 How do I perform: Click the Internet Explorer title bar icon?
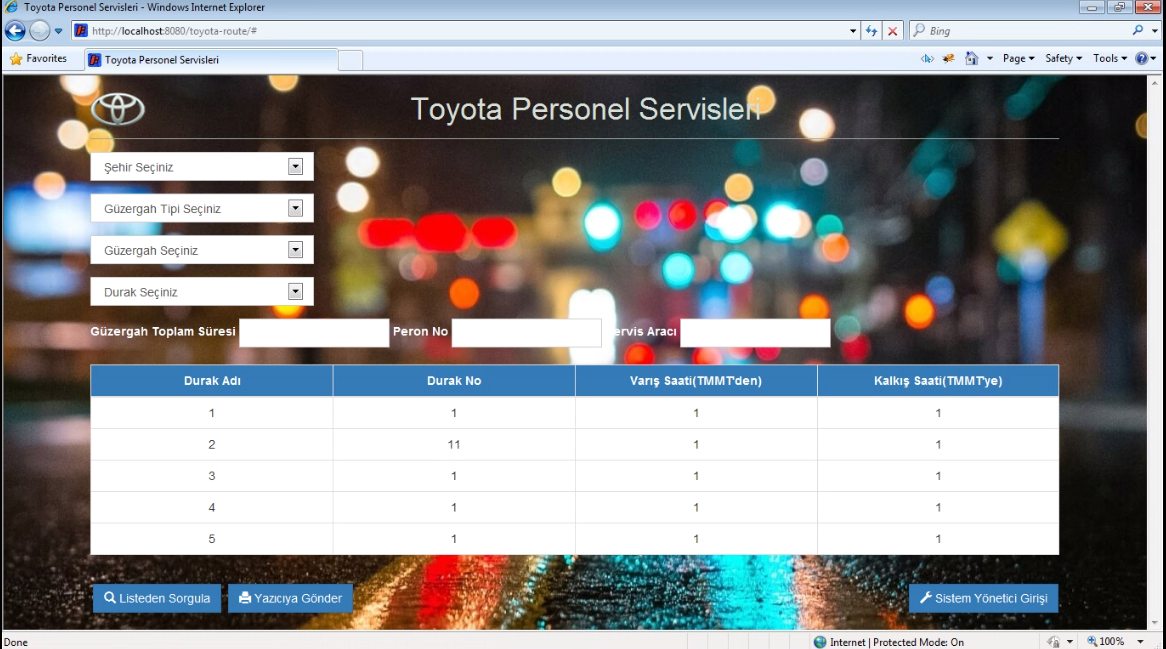tap(11, 7)
